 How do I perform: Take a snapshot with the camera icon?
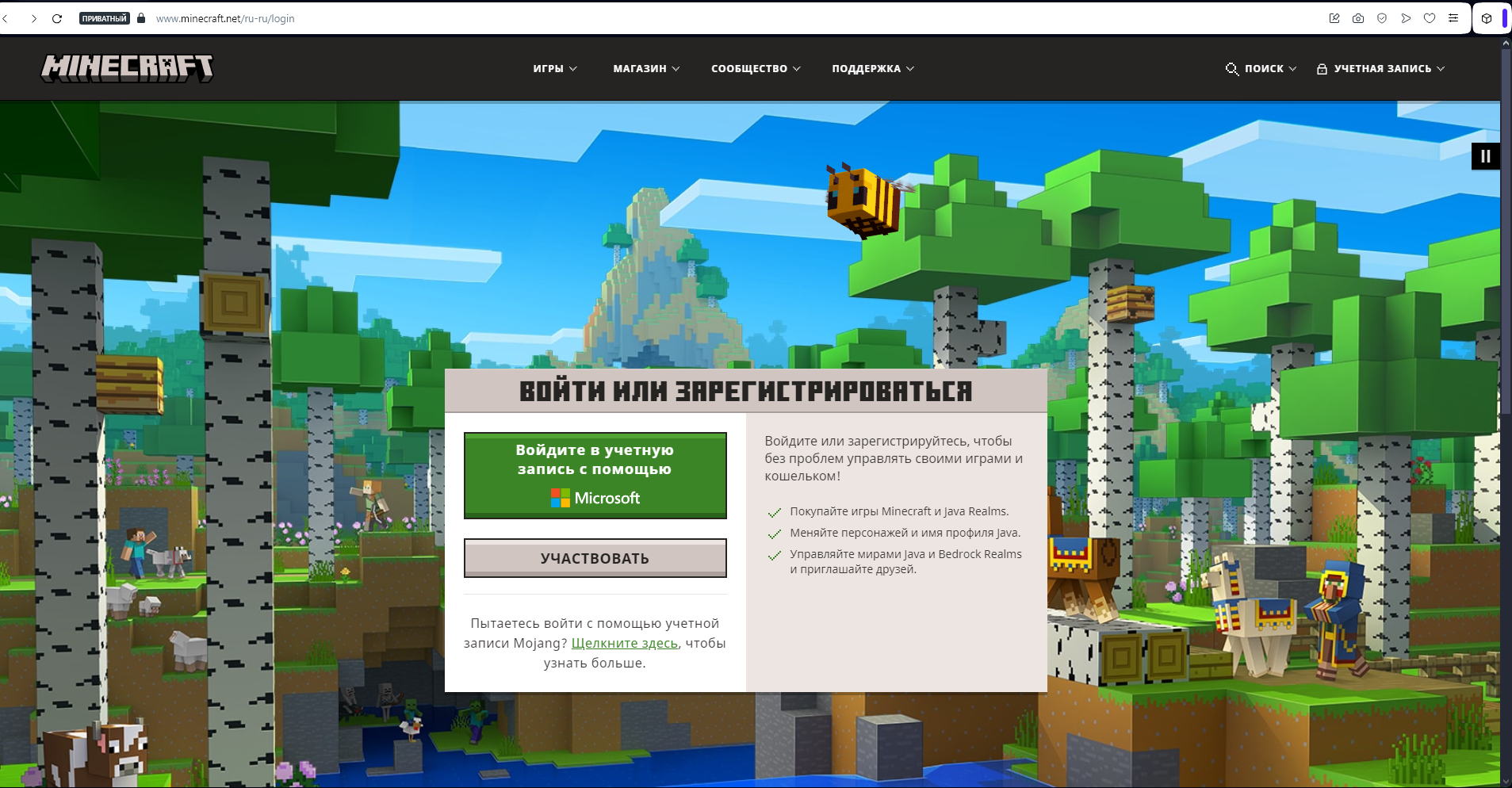1358,18
